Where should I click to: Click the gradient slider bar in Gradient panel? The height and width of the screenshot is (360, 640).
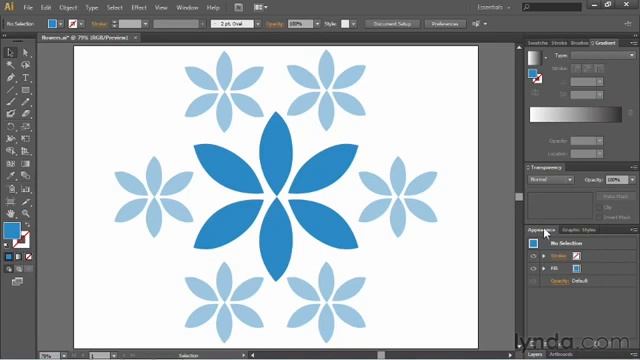(x=576, y=114)
